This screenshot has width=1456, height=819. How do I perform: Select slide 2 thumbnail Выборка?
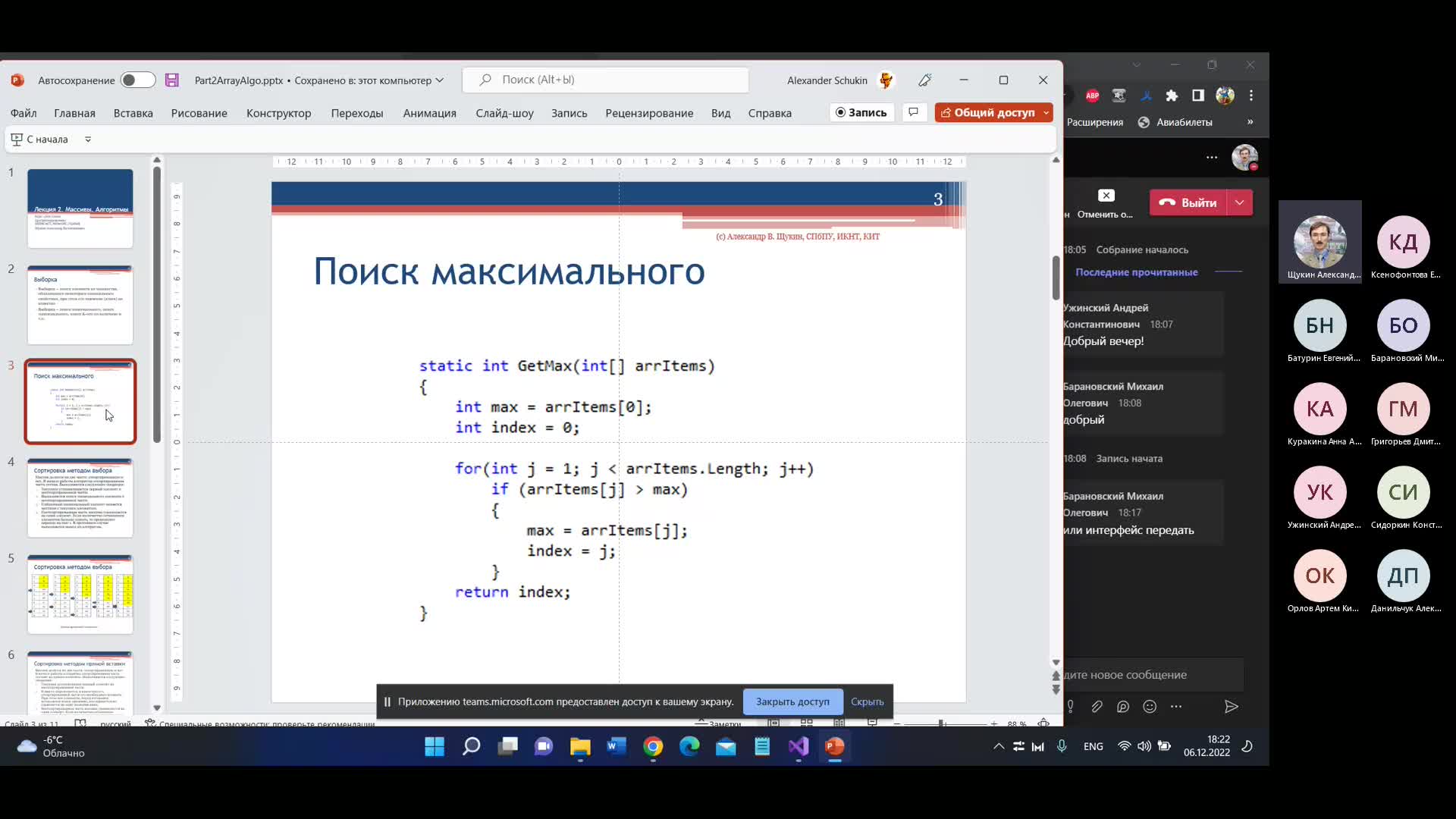[80, 305]
